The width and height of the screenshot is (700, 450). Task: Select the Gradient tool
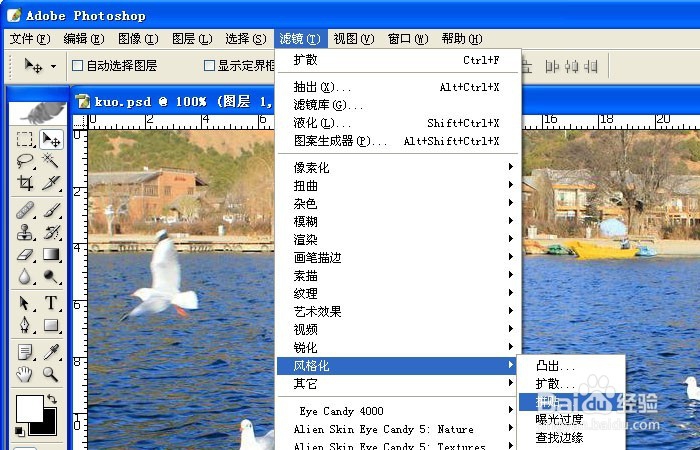point(51,254)
